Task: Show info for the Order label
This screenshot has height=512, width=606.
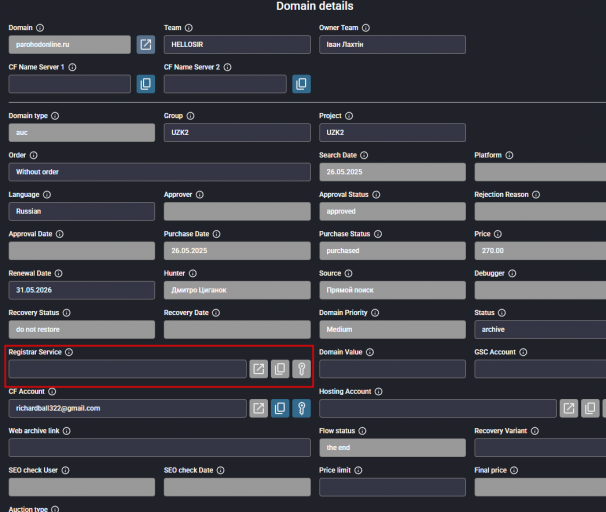Action: point(34,155)
